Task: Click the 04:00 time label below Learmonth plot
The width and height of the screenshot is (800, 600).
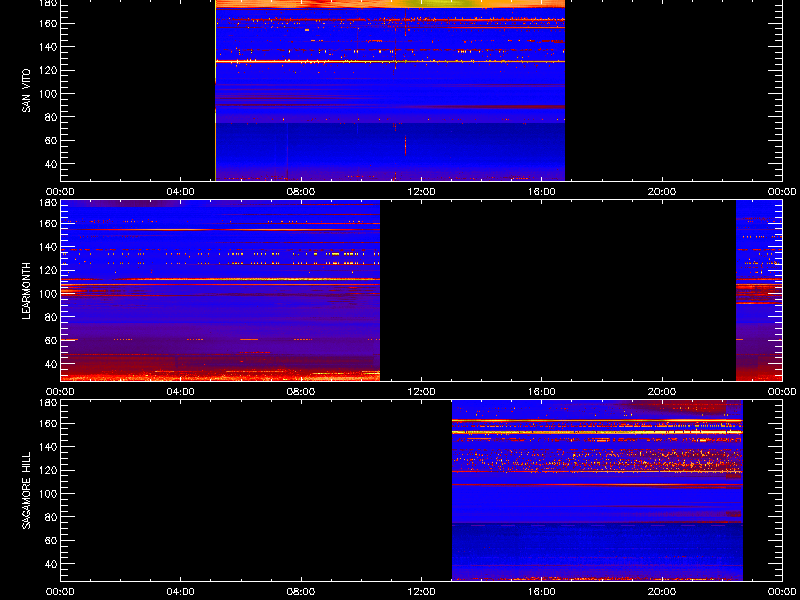Action: coord(181,392)
